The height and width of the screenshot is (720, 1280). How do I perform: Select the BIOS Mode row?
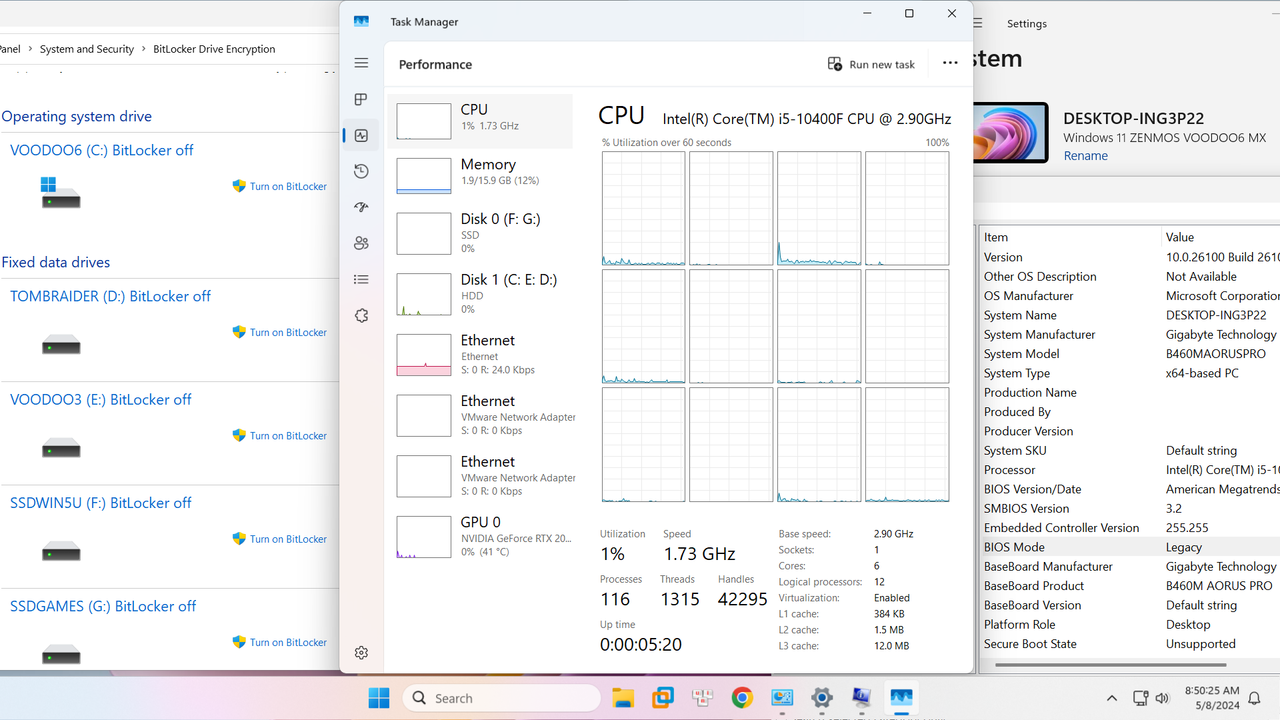1130,547
